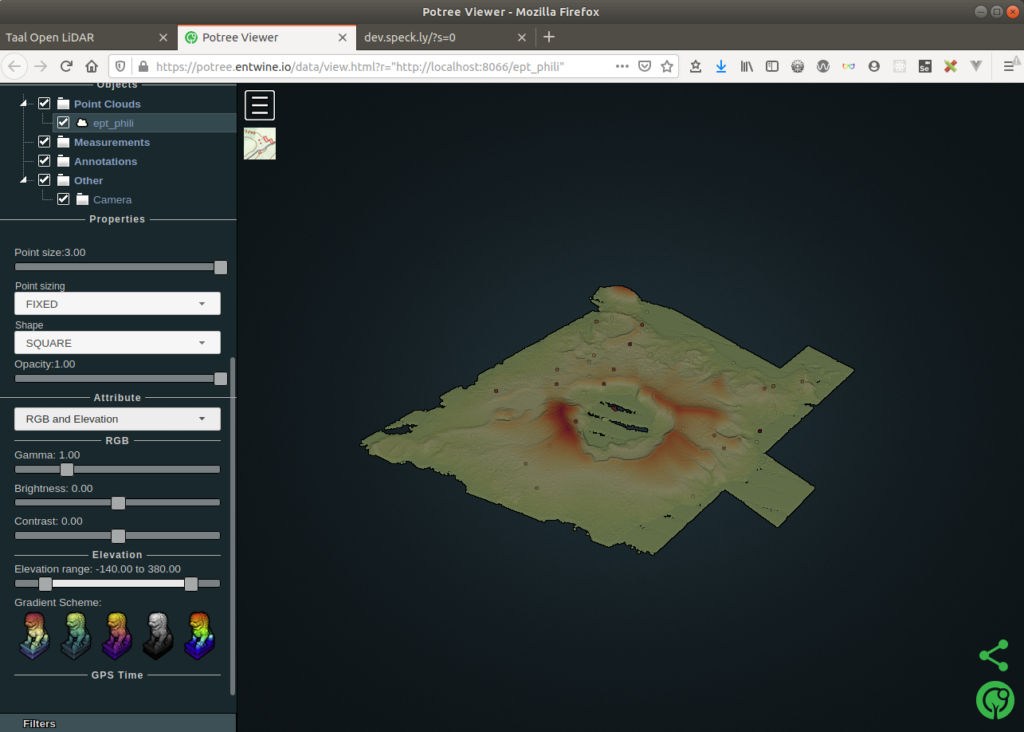Select the green-teal gradient scheme lion

(76, 635)
